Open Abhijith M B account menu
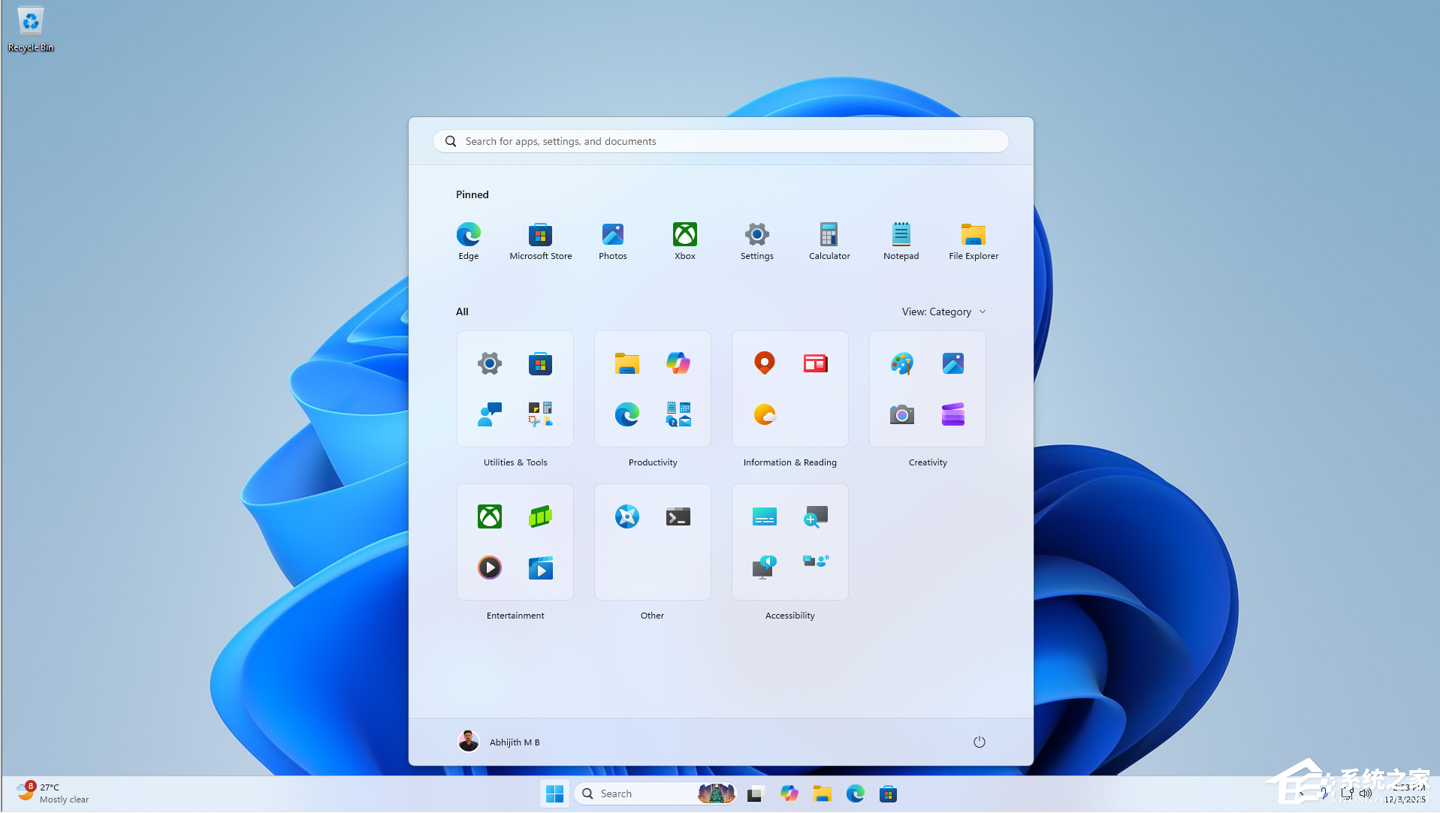The image size is (1440, 813). click(499, 742)
